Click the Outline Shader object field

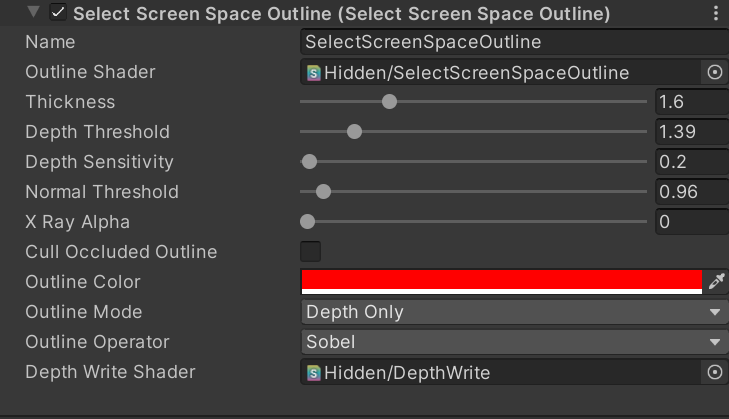[500, 72]
